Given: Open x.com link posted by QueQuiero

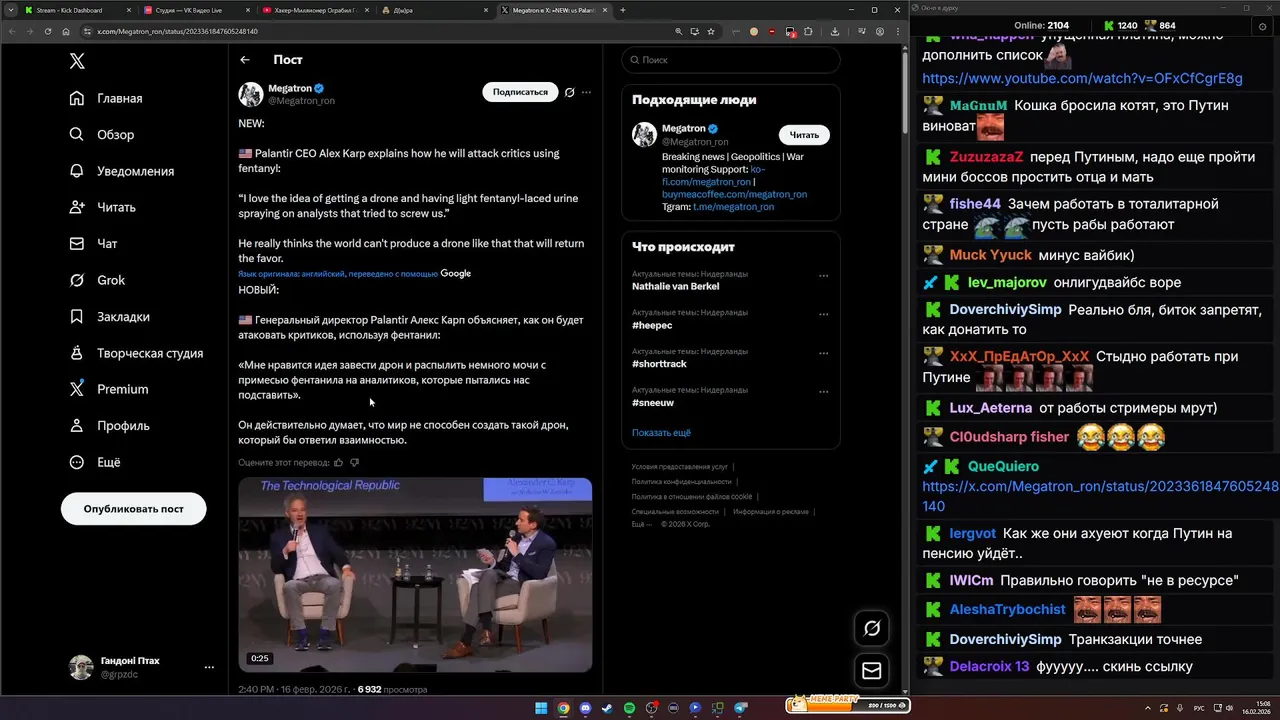Looking at the screenshot, I should [x=1100, y=496].
